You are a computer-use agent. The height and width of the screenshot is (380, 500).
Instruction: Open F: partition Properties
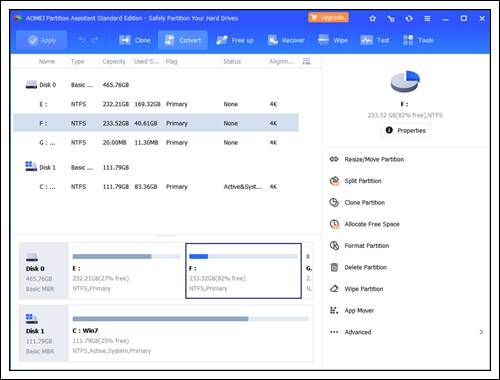tap(405, 130)
